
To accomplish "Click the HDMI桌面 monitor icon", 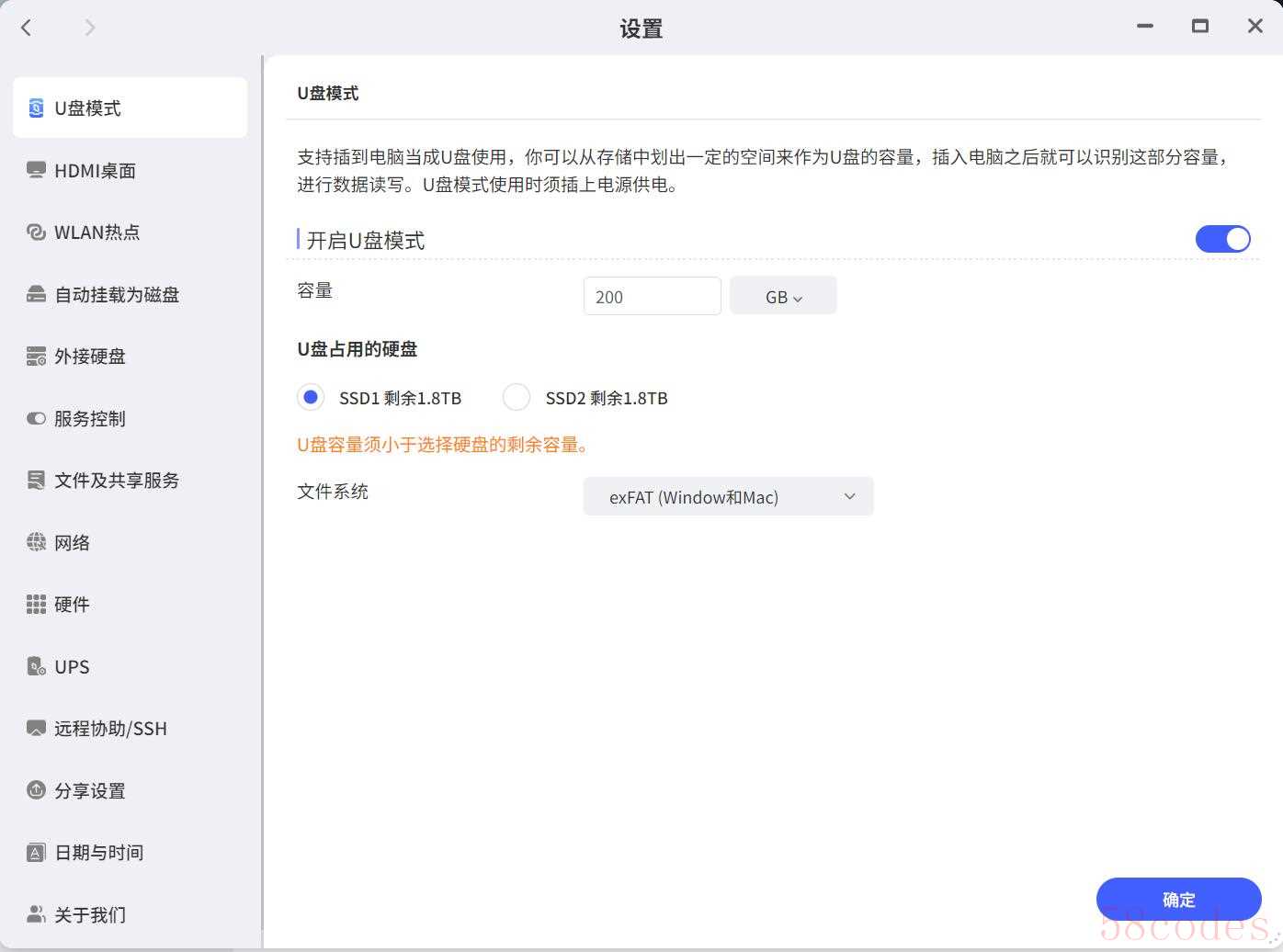I will [x=36, y=171].
